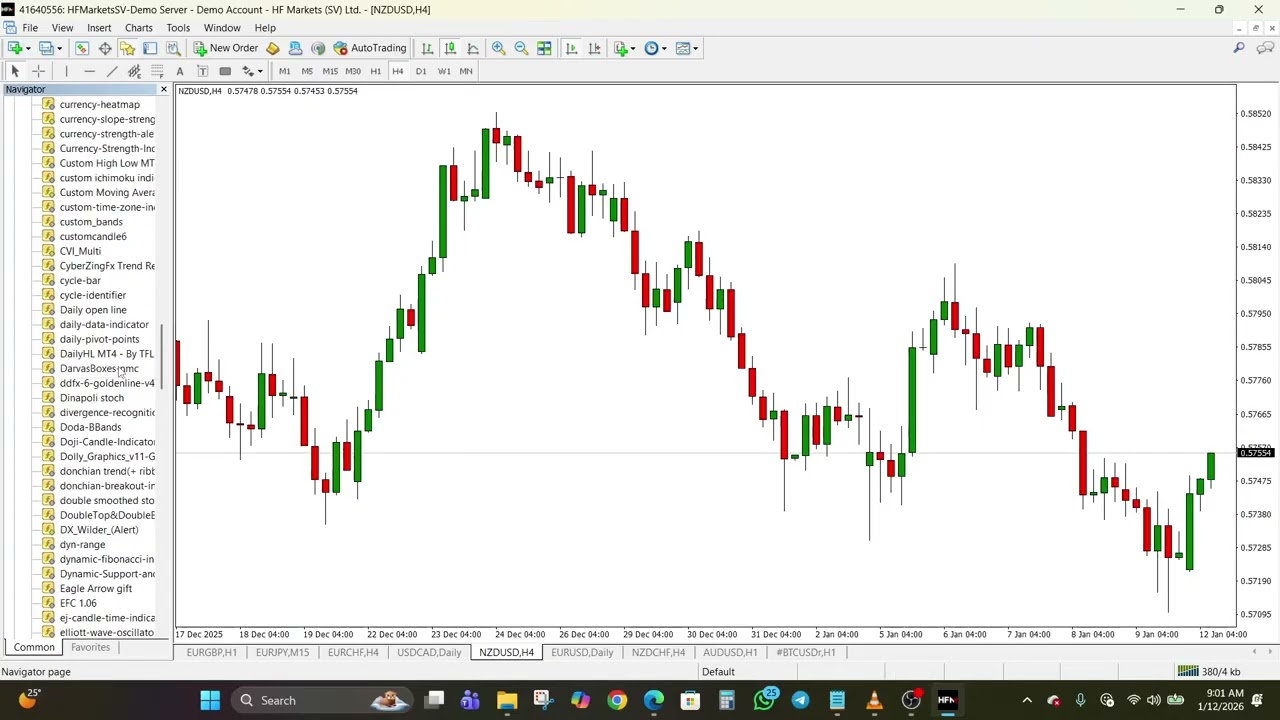Image resolution: width=1280 pixels, height=720 pixels.
Task: Open the Periods clock dropdown
Action: (x=655, y=48)
